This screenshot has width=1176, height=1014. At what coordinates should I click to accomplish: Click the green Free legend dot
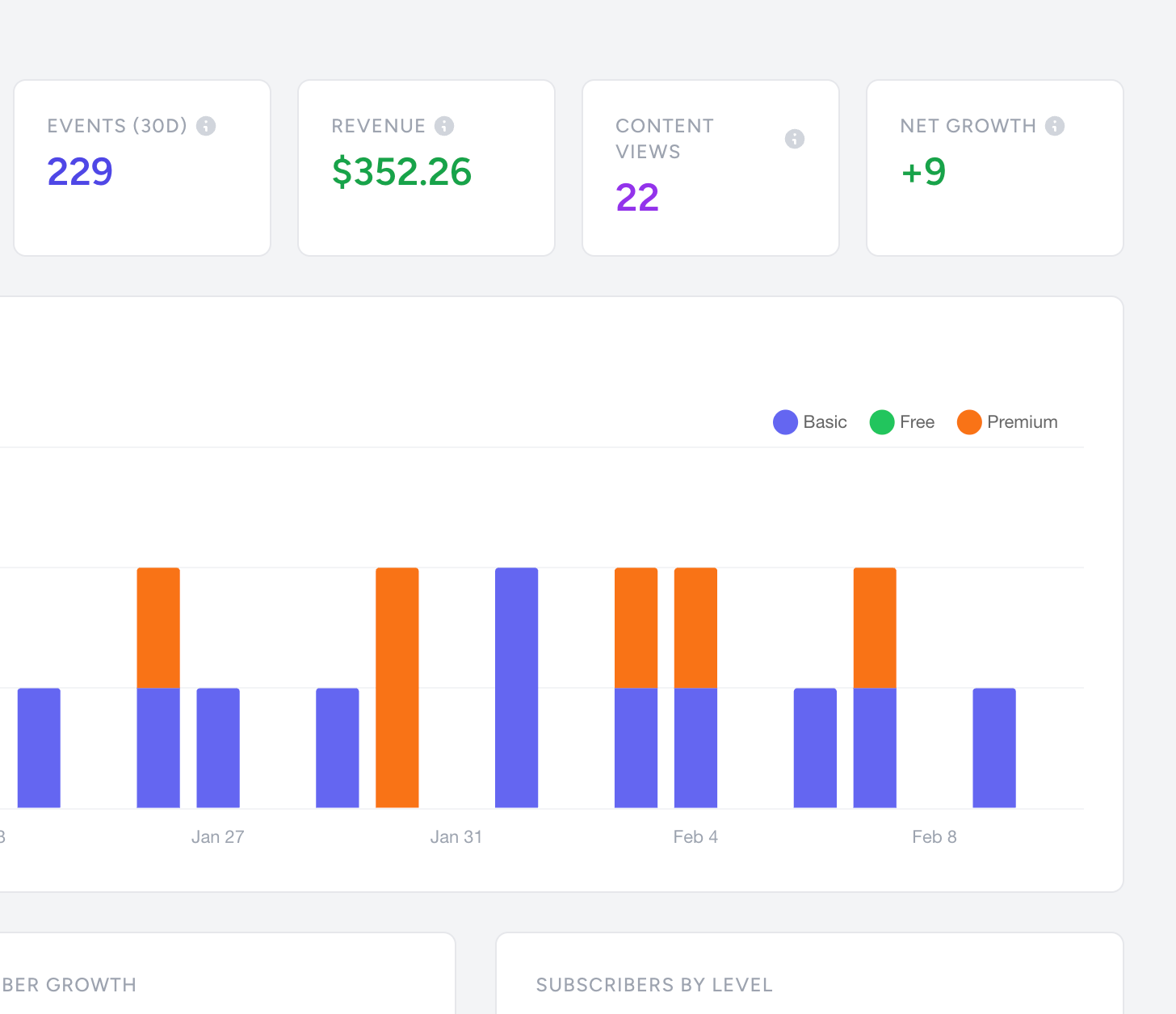(882, 421)
